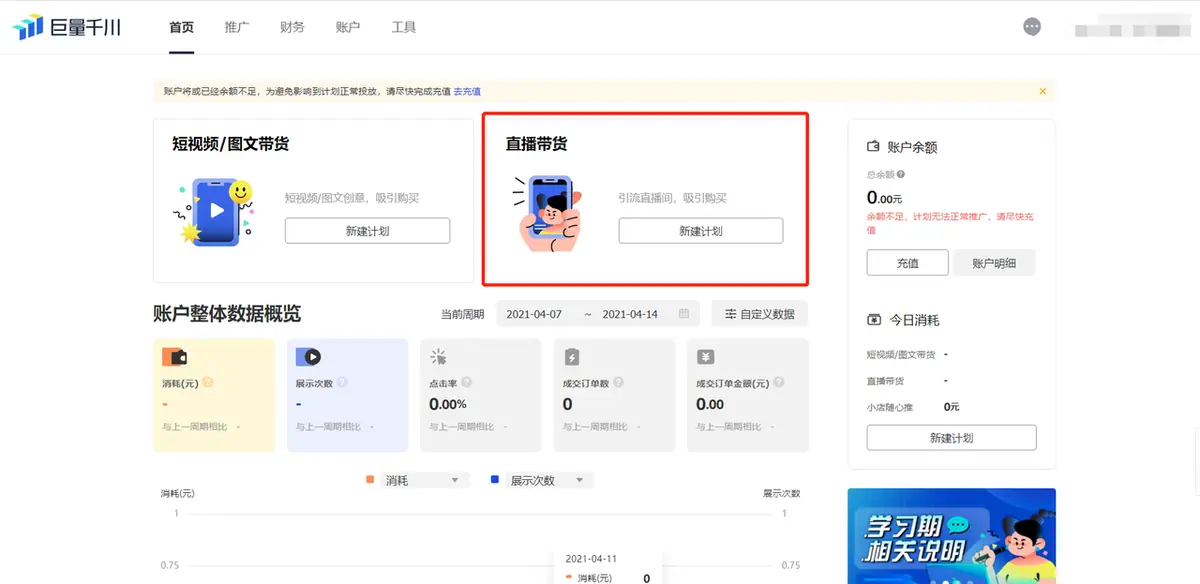Image resolution: width=1200 pixels, height=584 pixels.
Task: Open the 账户 menu
Action: click(x=348, y=27)
